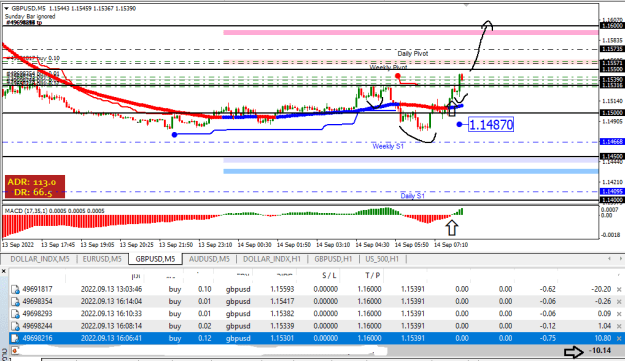Close order 49698216 using its row X

(619, 339)
